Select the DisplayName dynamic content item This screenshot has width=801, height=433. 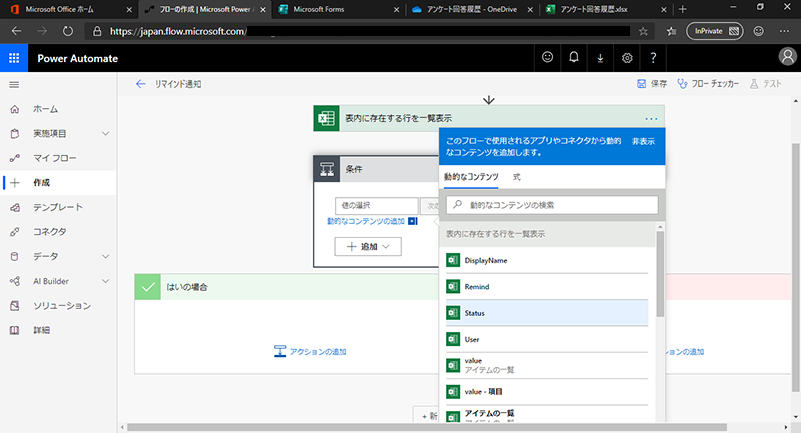point(547,260)
